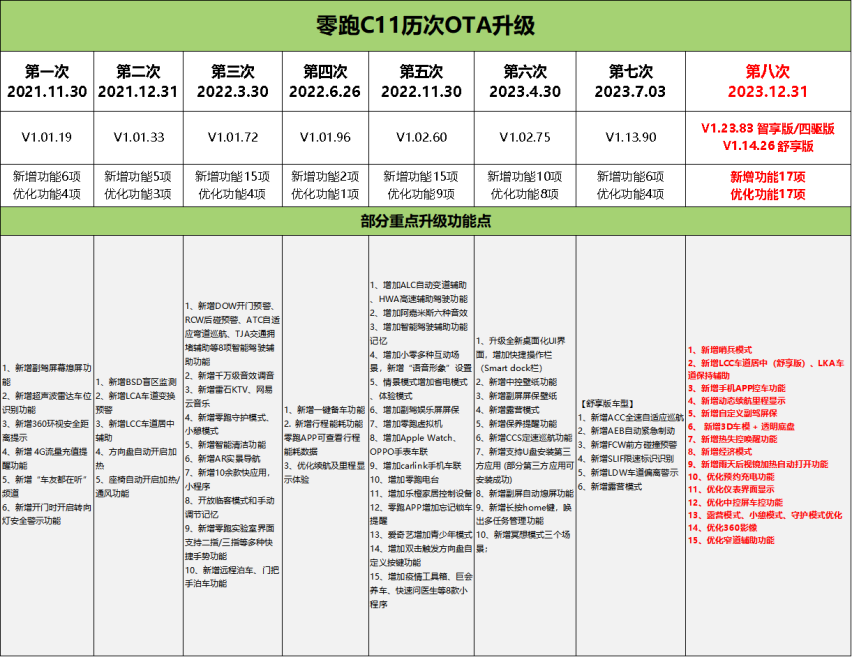Click red '8、新增经济模式' entry
The image size is (852, 657).
[720, 452]
